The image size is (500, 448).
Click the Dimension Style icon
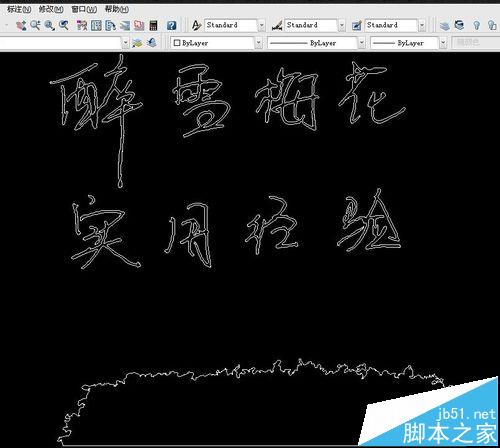pos(277,25)
